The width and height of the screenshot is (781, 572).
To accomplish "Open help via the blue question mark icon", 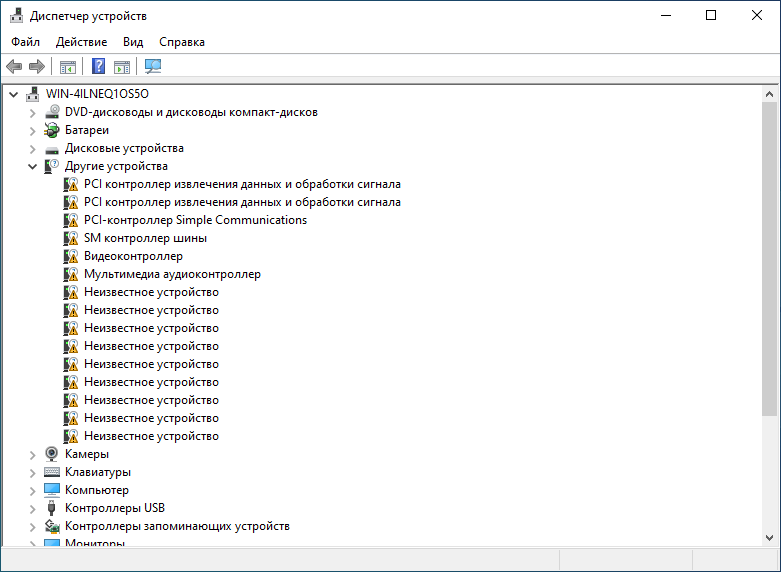I will coord(99,66).
